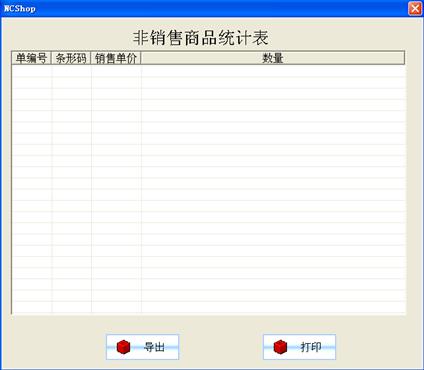Select first empty cell under 销售单价
The width and height of the screenshot is (424, 370).
point(116,71)
